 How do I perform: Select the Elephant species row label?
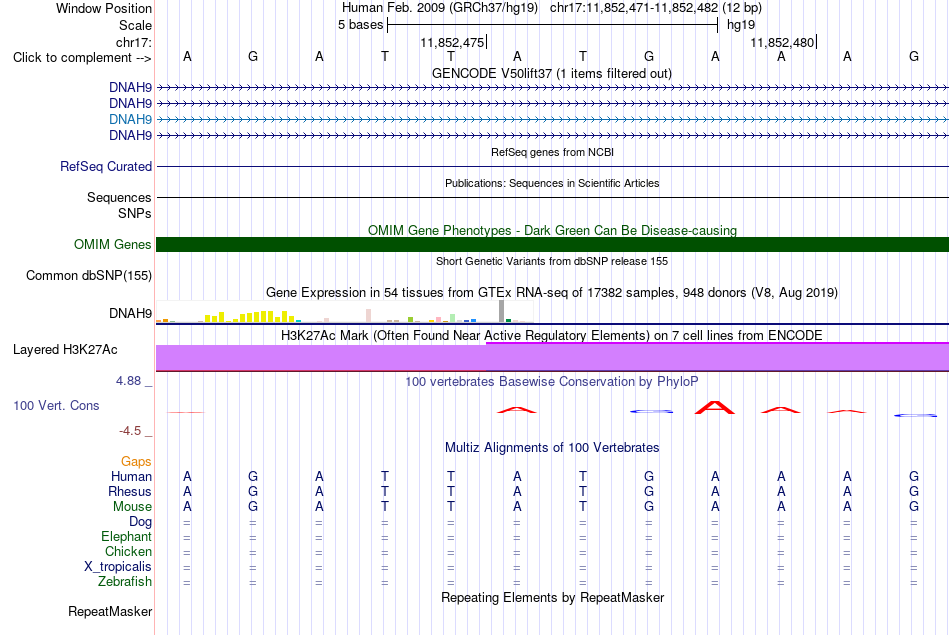click(127, 536)
